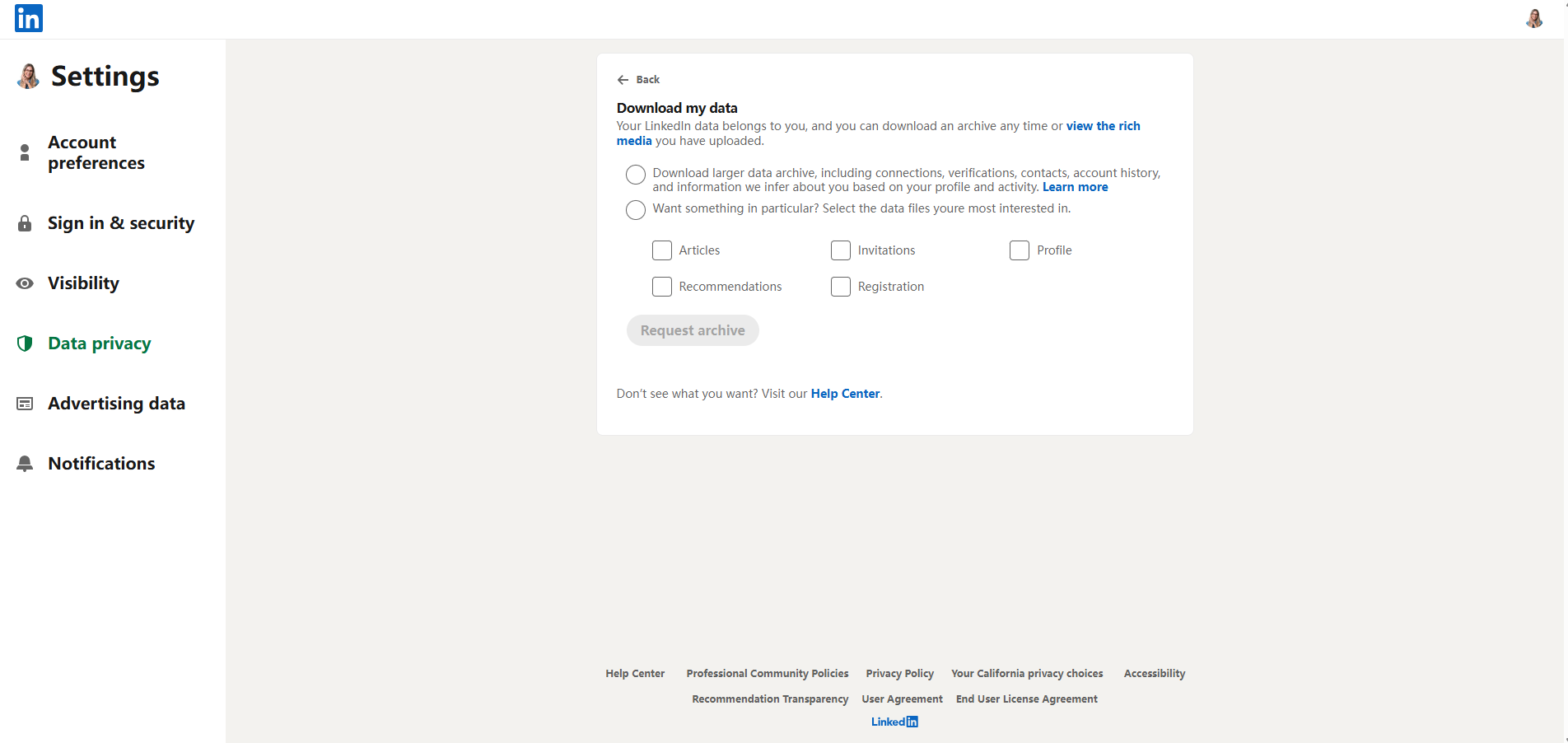Click the Advertising data newspaper icon
This screenshot has height=743, width=1568.
coord(25,404)
